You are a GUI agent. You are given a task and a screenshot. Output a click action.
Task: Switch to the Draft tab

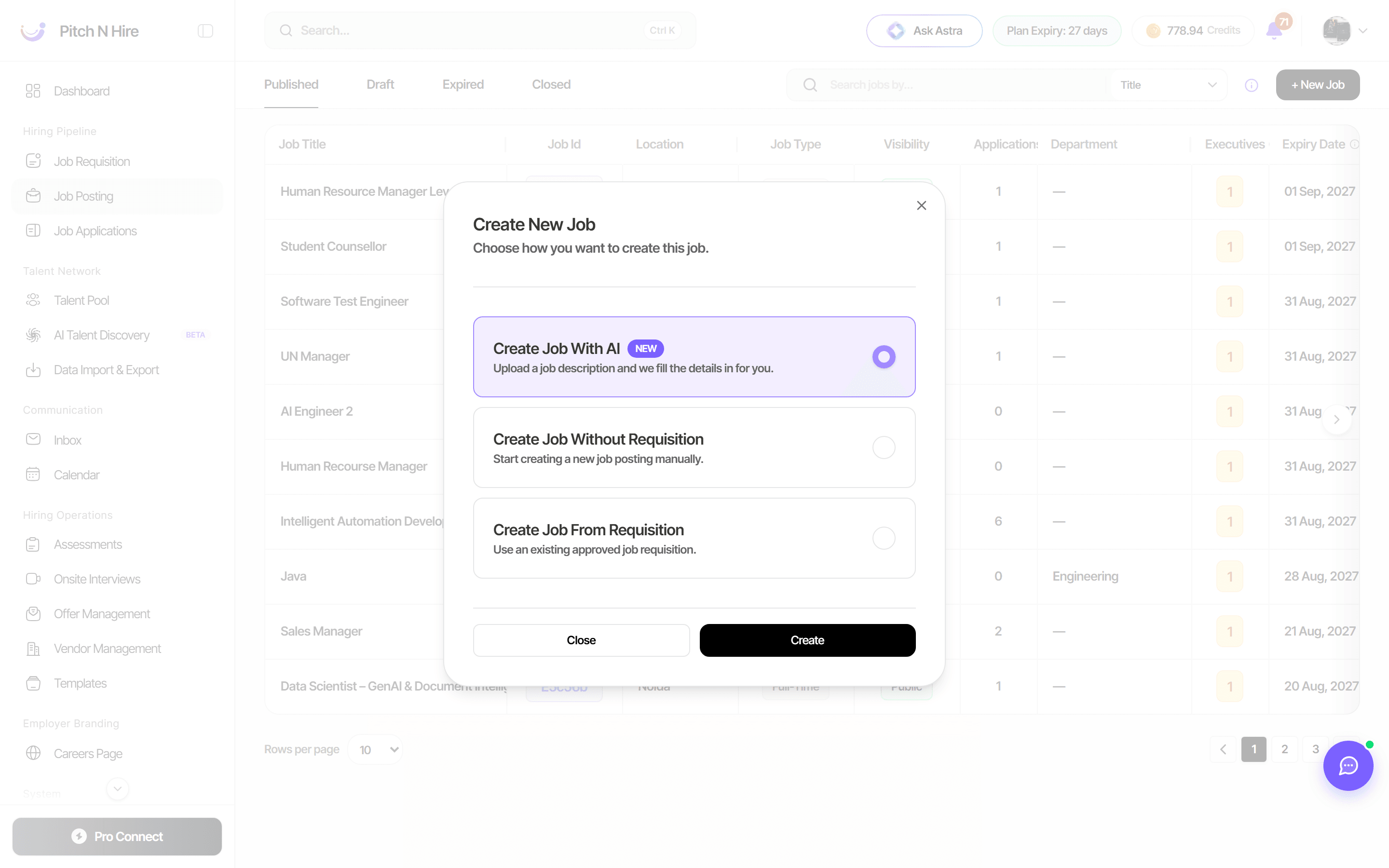point(380,85)
